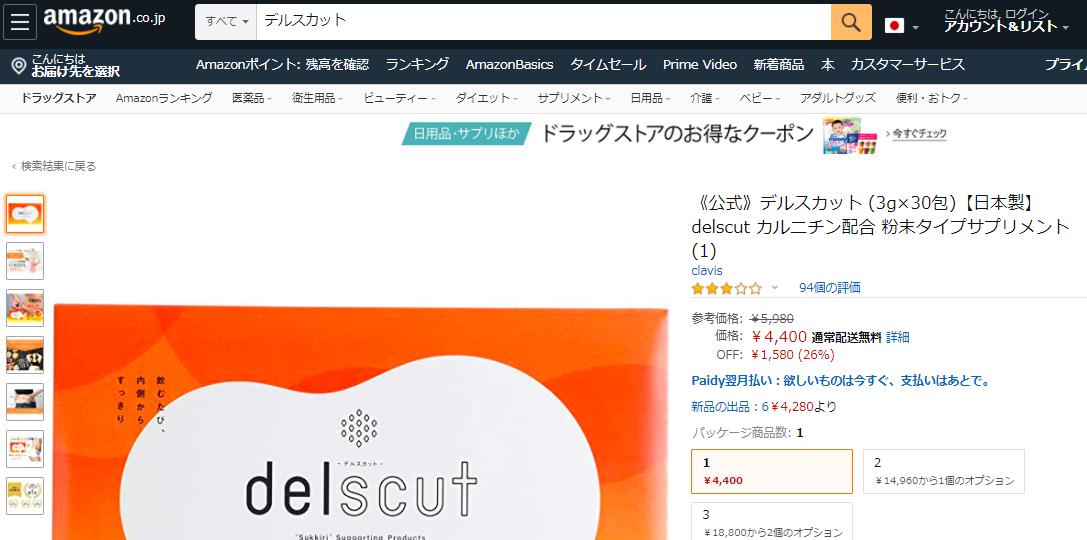Viewport: 1087px width, 540px height.
Task: Select package quantity option 1
Action: pos(772,471)
